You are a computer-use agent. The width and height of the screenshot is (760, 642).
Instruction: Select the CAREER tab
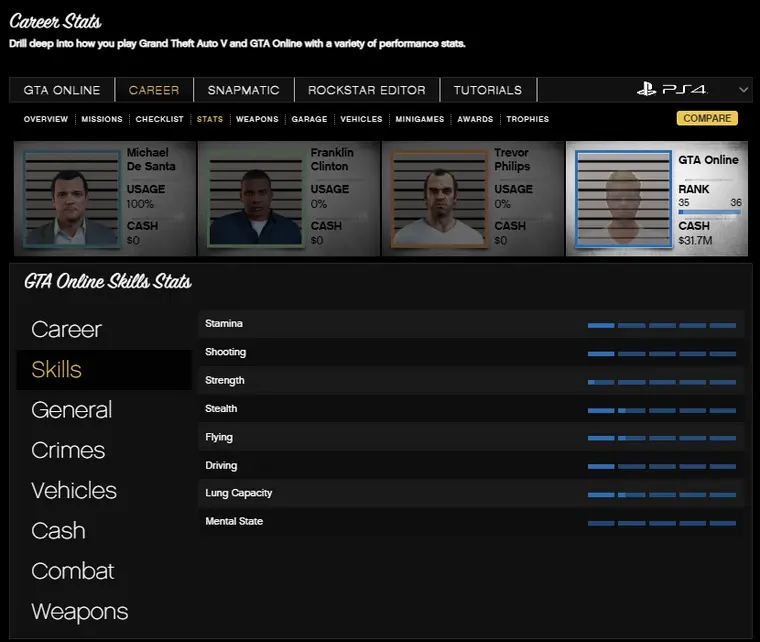click(x=154, y=90)
